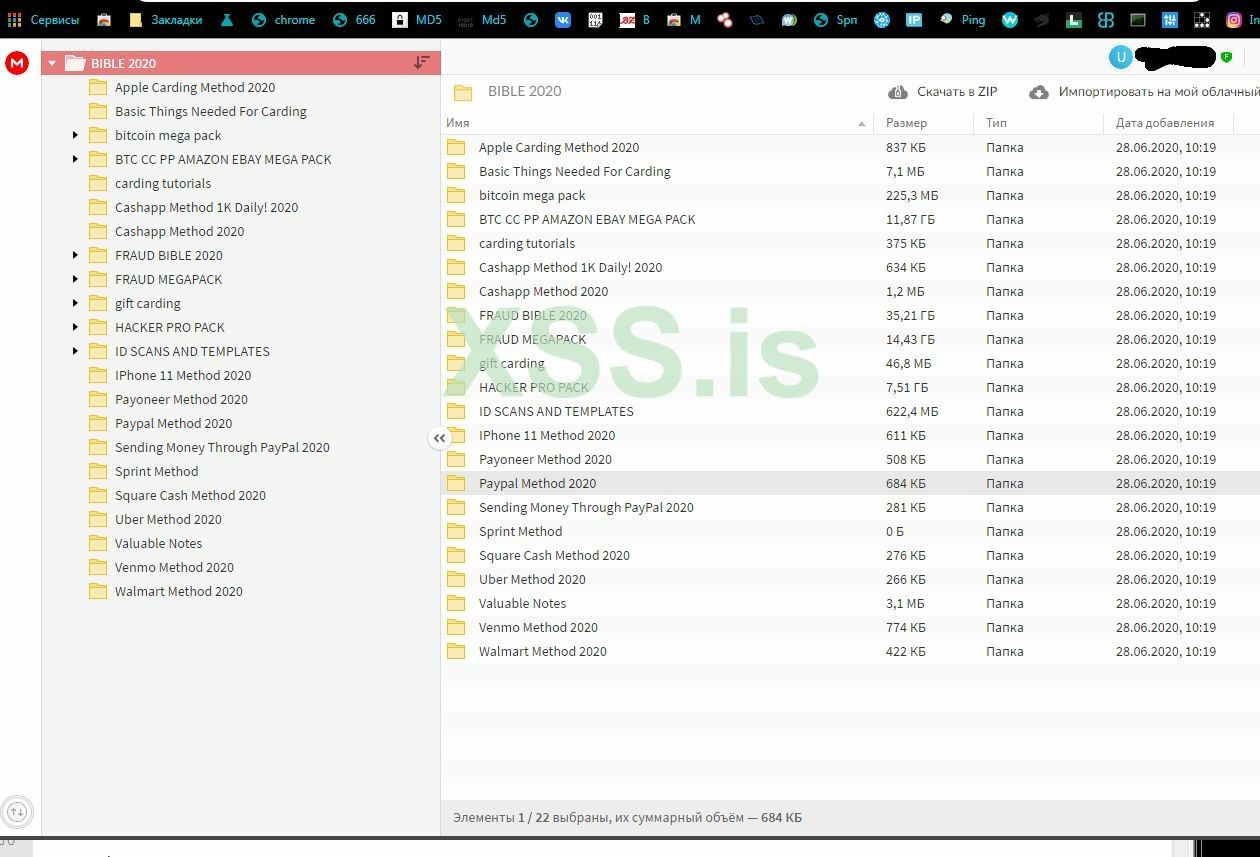The width and height of the screenshot is (1260, 857).
Task: Expand BTC CC PP AMAZON EBAY MEGA PACK node
Action: click(x=75, y=159)
